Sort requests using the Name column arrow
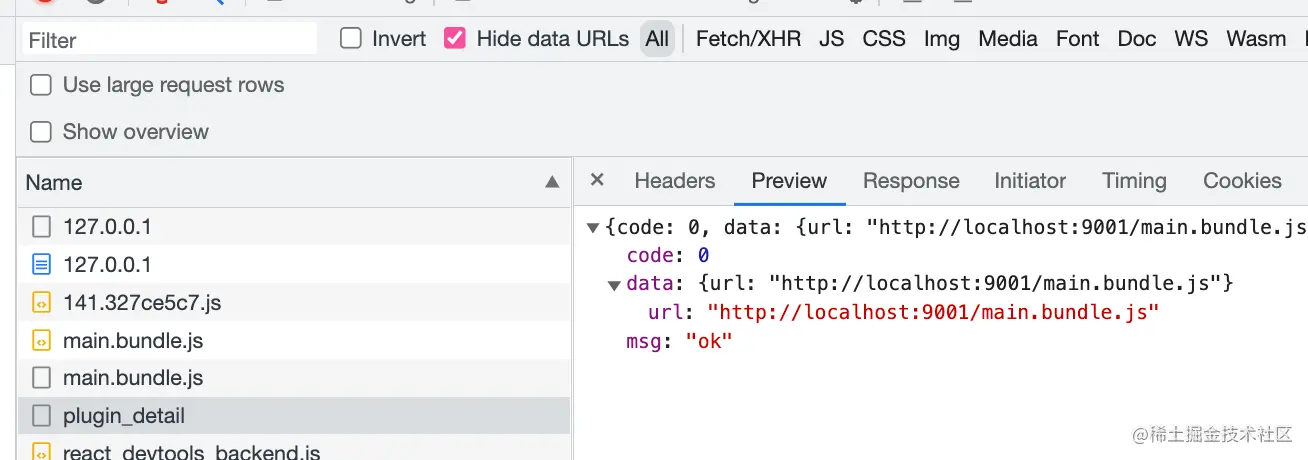This screenshot has height=460, width=1308. pyautogui.click(x=552, y=183)
